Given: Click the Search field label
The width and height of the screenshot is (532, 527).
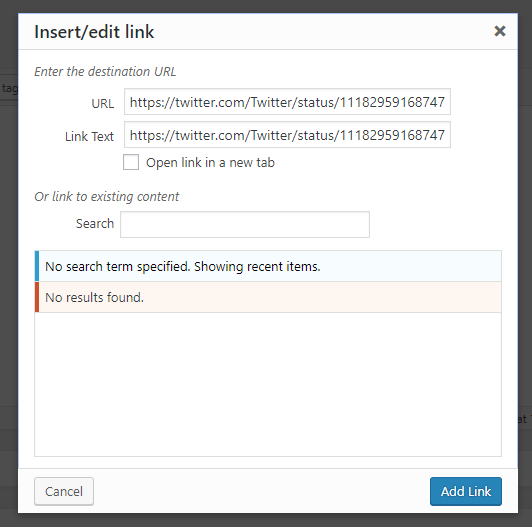Looking at the screenshot, I should (95, 224).
